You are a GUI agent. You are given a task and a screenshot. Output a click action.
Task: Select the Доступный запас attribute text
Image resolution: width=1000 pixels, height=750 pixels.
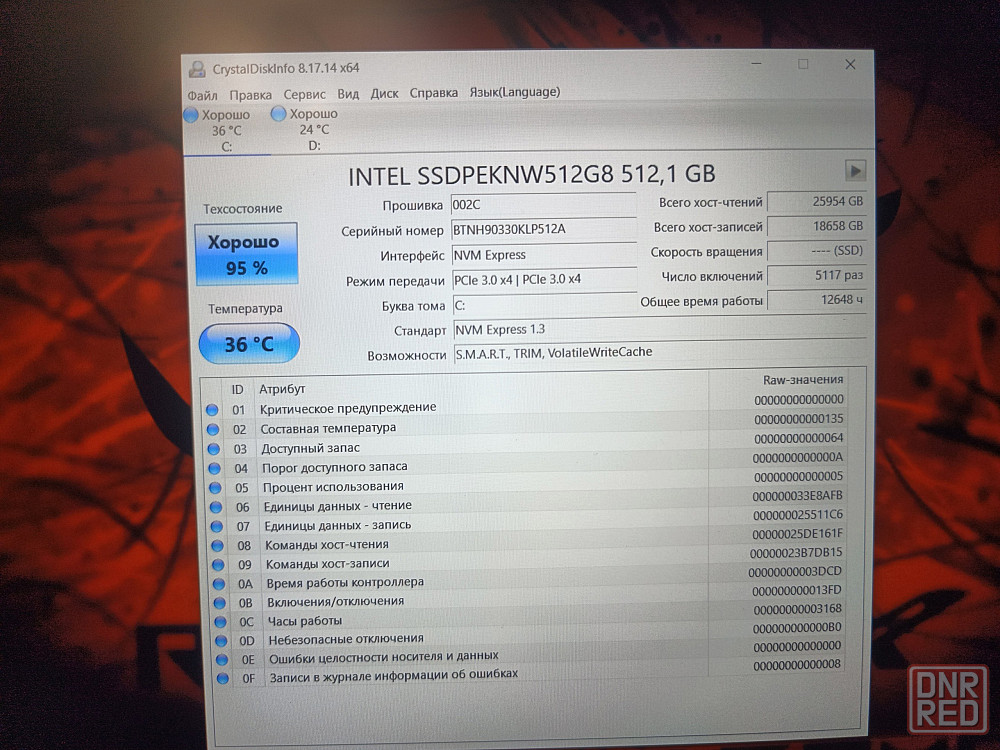pos(311,448)
